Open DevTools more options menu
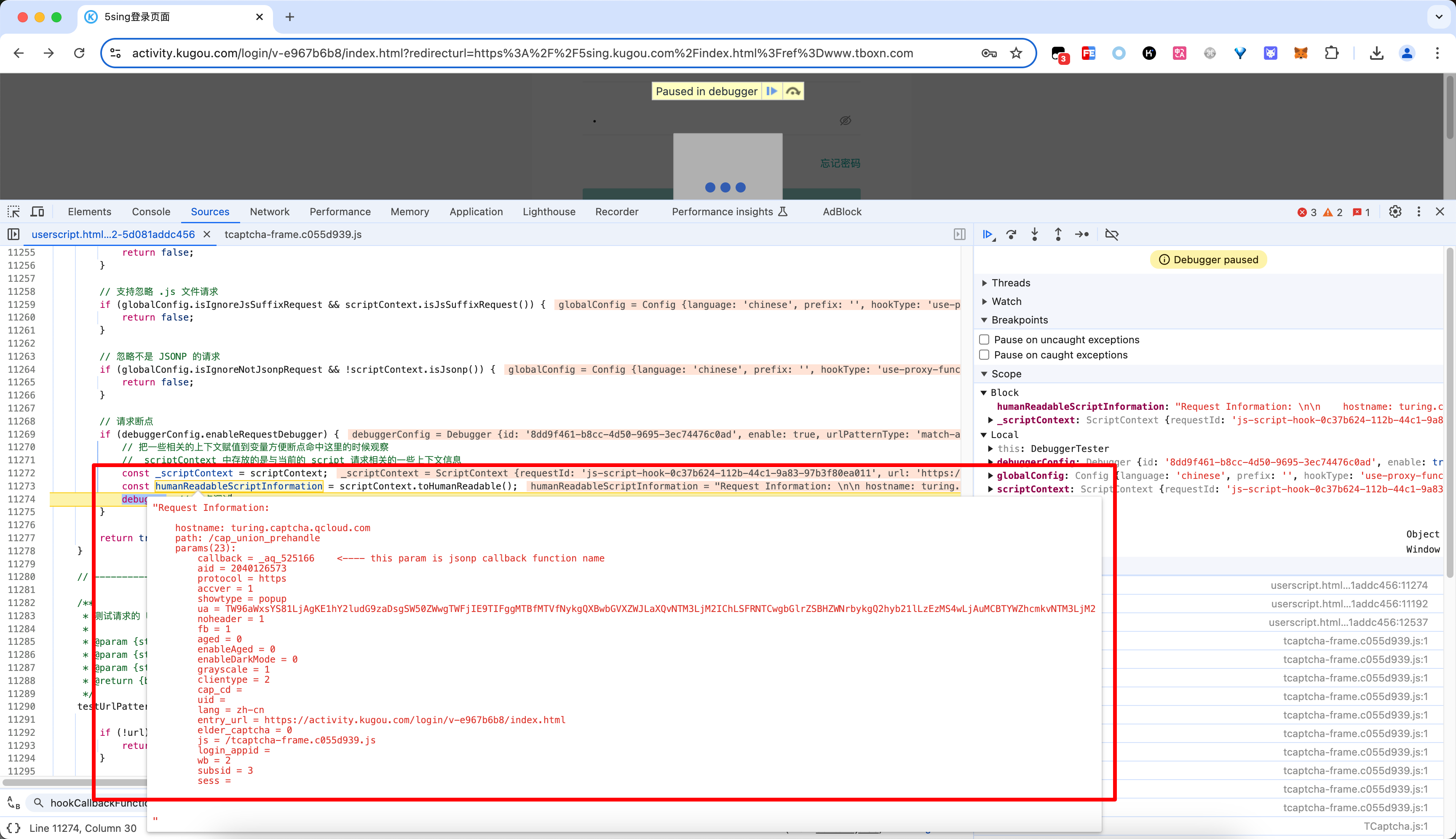The image size is (1456, 839). coord(1419,212)
